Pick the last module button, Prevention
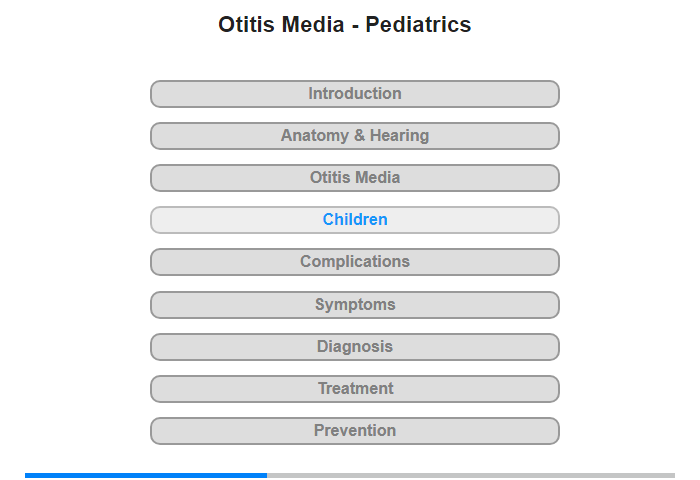700x480 pixels. [x=354, y=430]
